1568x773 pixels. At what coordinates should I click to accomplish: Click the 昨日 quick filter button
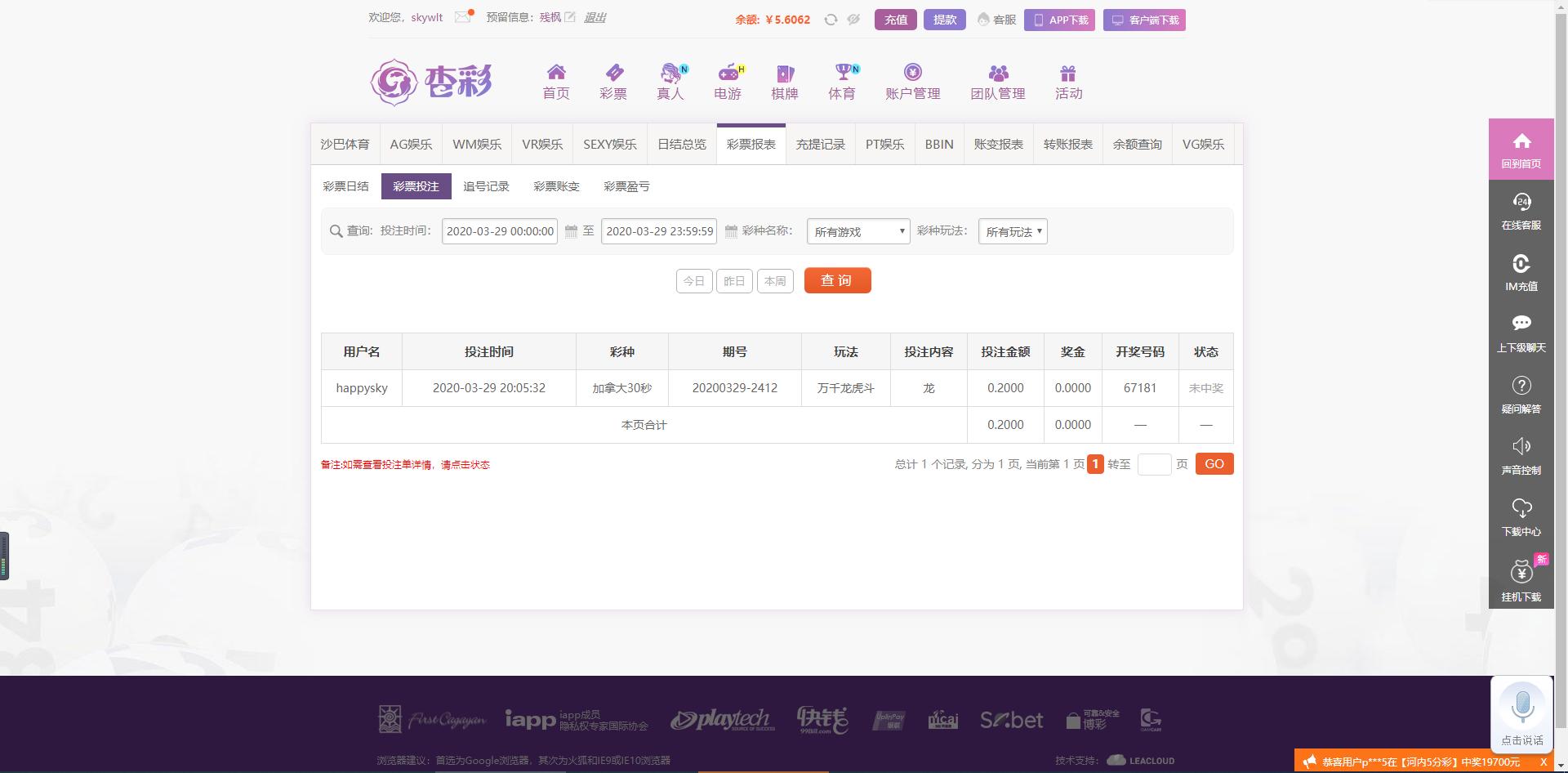(x=733, y=281)
